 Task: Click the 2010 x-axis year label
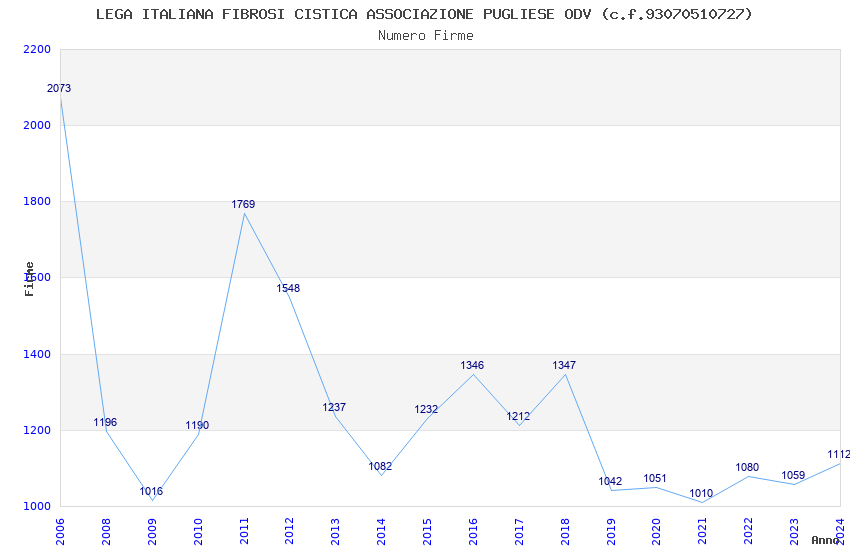point(198,532)
